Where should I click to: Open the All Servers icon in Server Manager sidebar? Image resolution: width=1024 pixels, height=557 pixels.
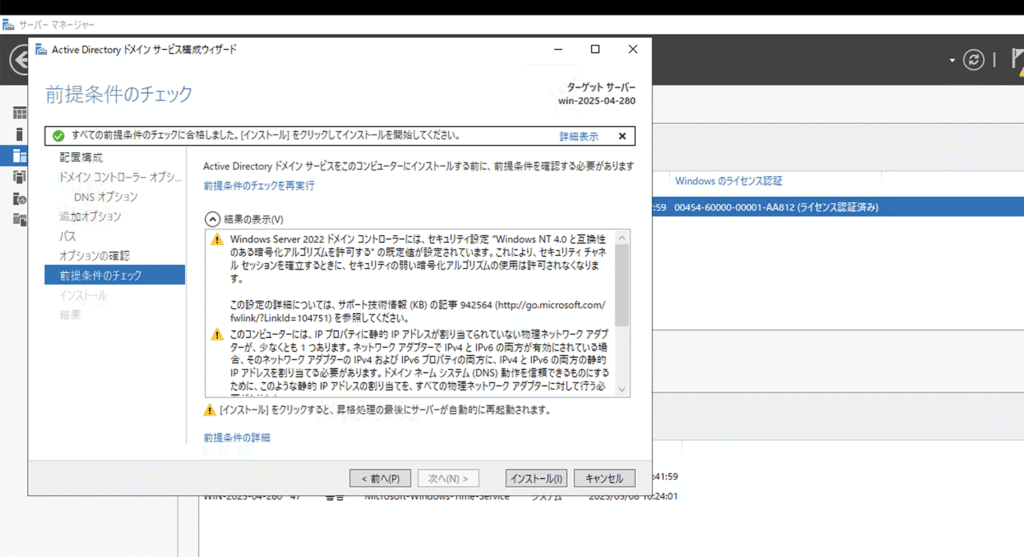click(x=20, y=156)
